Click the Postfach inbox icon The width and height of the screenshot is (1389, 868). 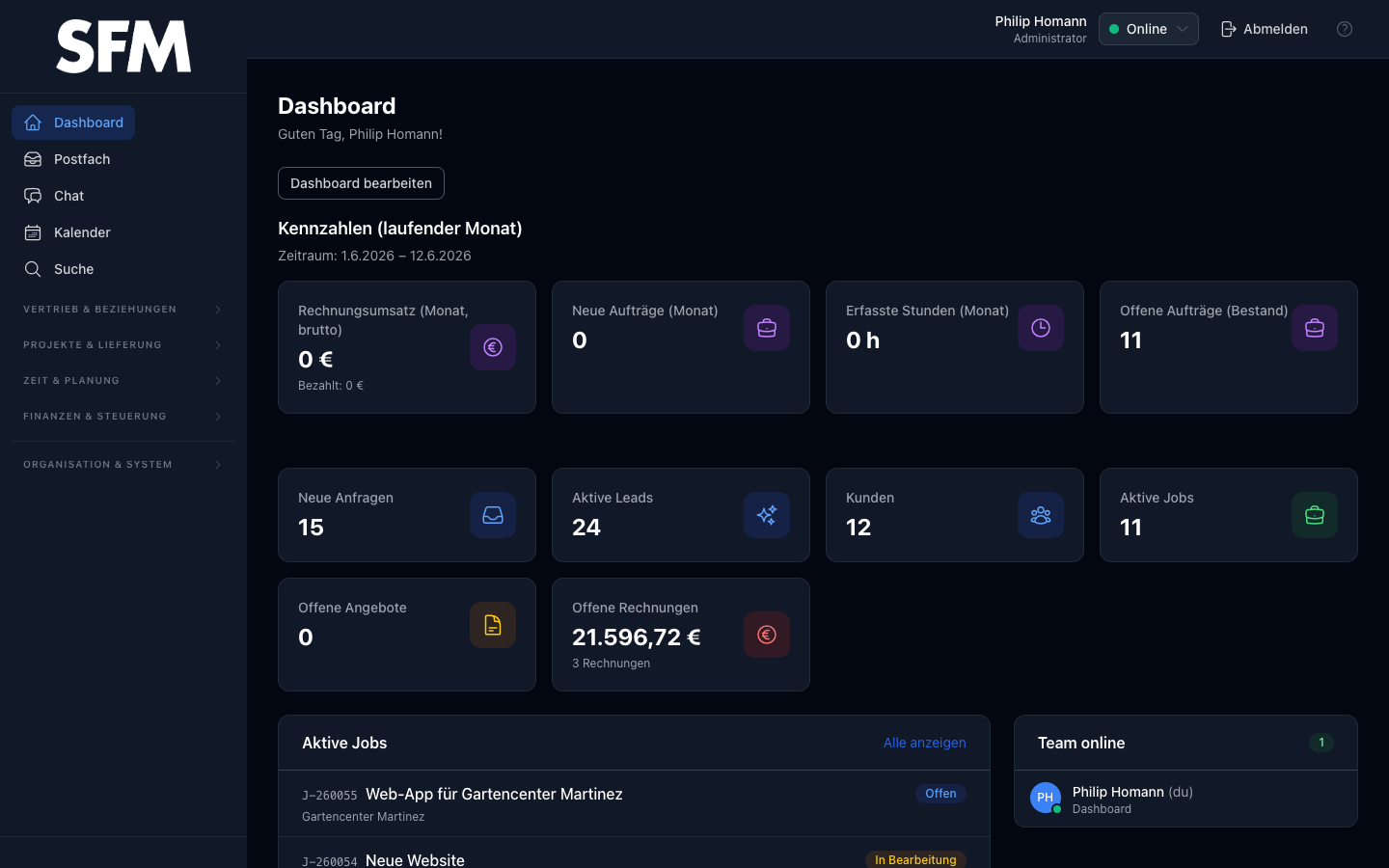(x=33, y=159)
